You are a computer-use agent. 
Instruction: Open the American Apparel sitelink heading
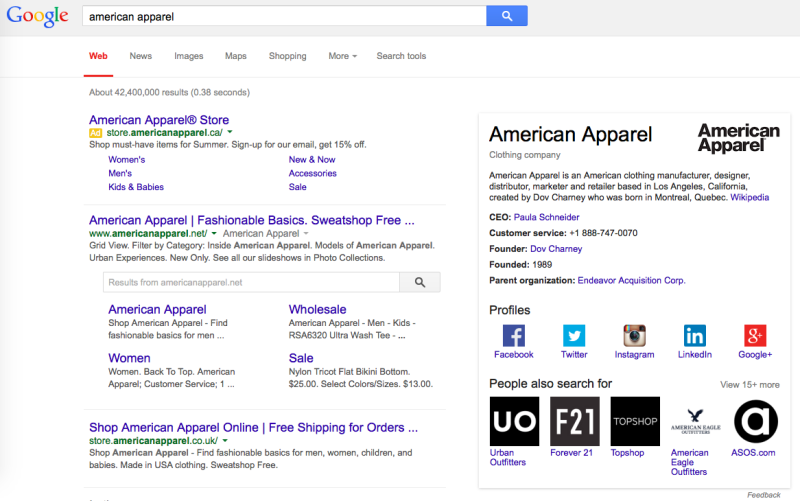[157, 310]
